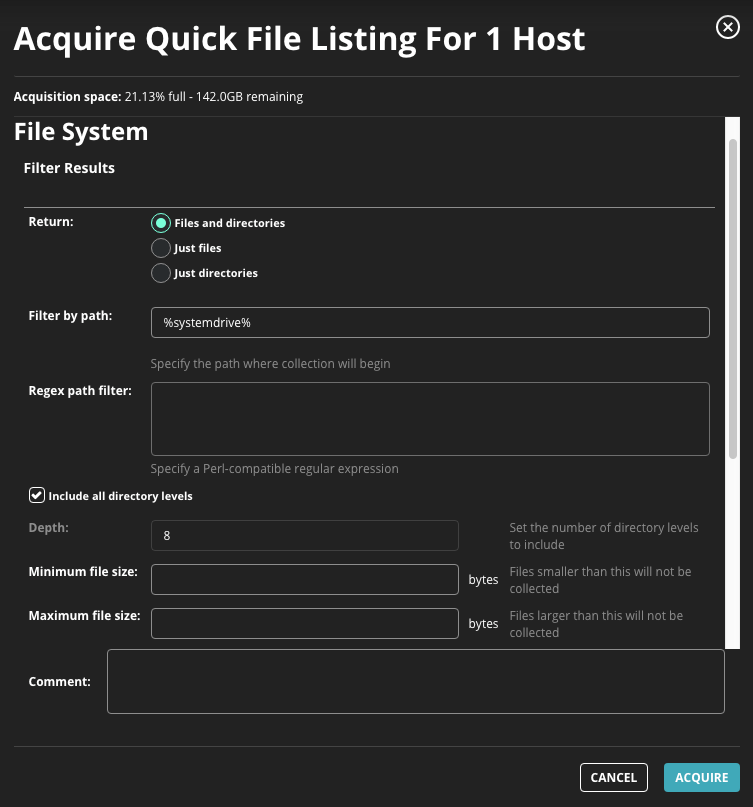Uncheck Include all directory levels
This screenshot has width=753, height=807.
click(x=37, y=495)
